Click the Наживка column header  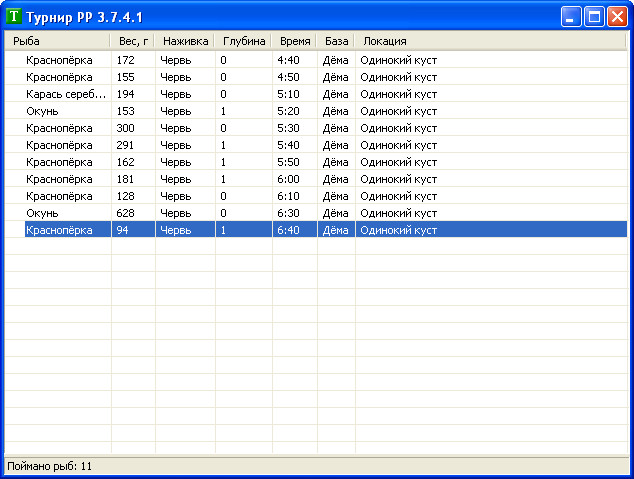(184, 41)
